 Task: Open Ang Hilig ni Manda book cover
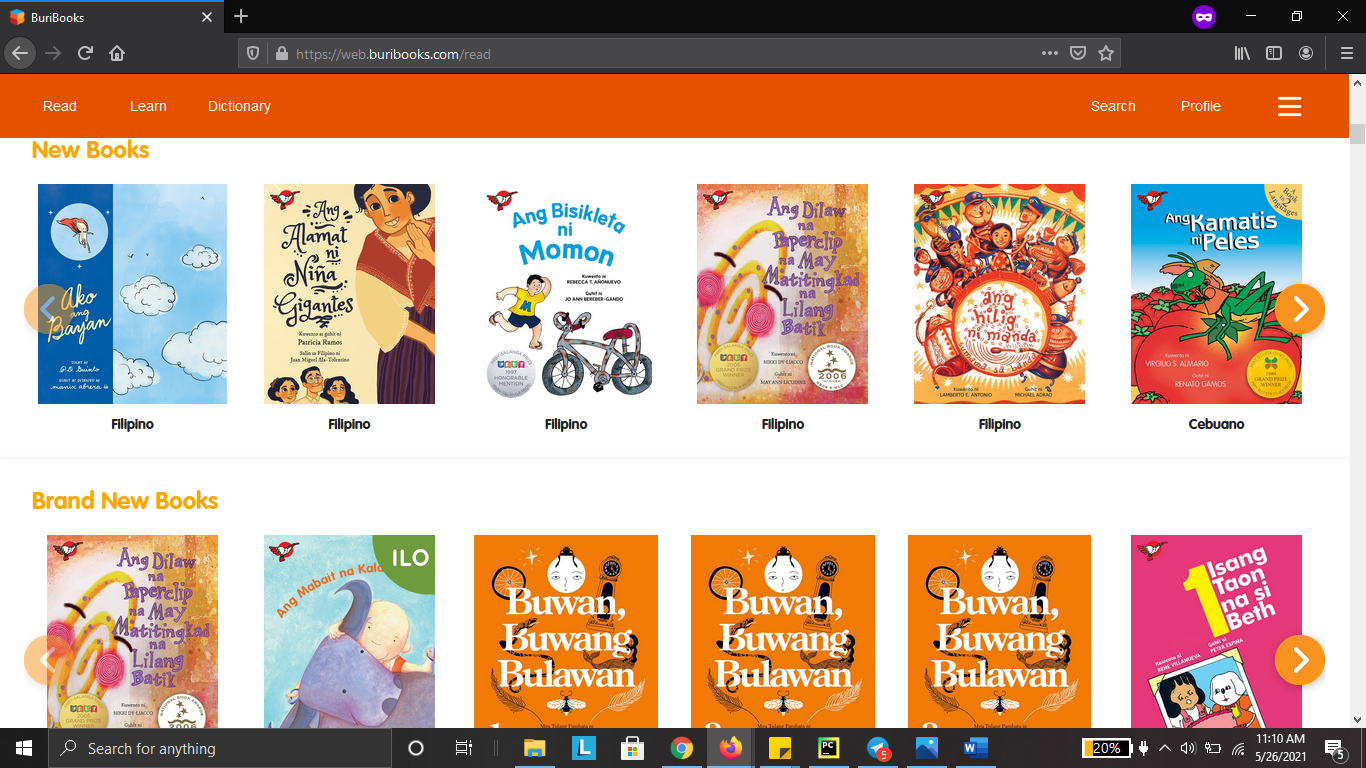1000,294
